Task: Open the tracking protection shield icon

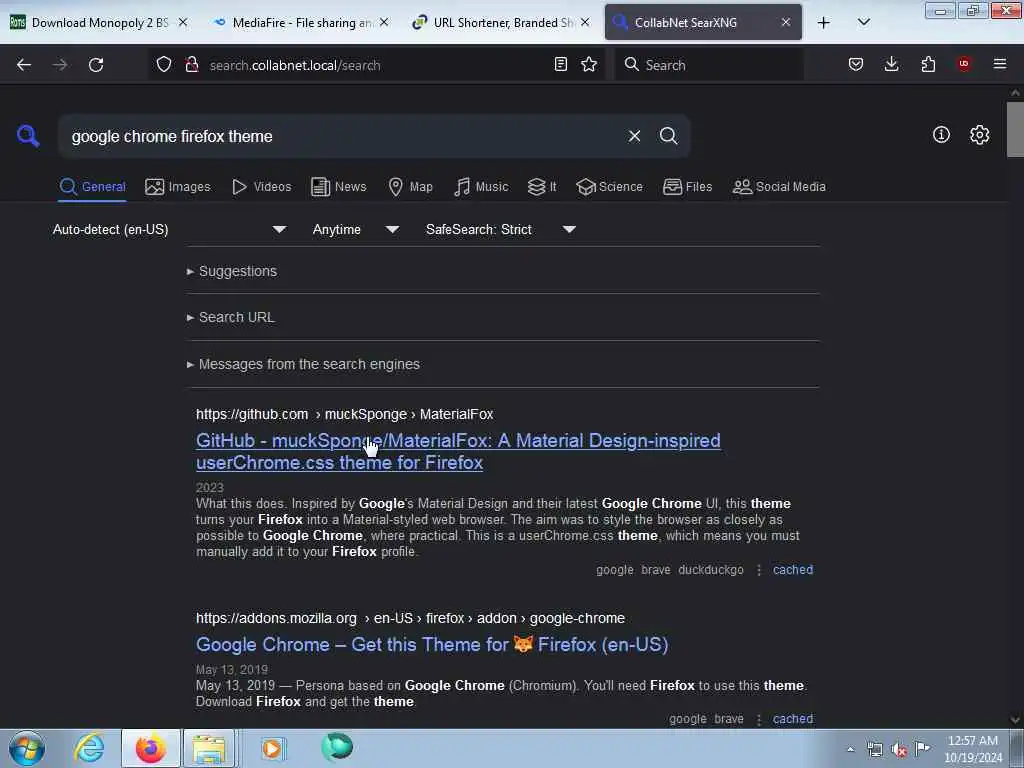Action: pos(164,64)
